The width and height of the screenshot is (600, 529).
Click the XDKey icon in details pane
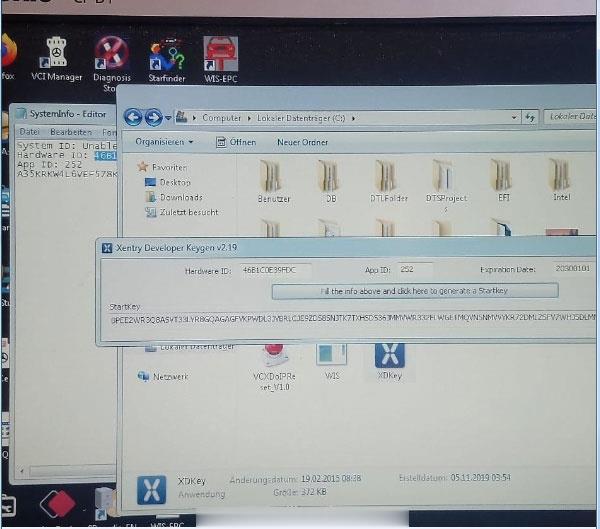[152, 490]
